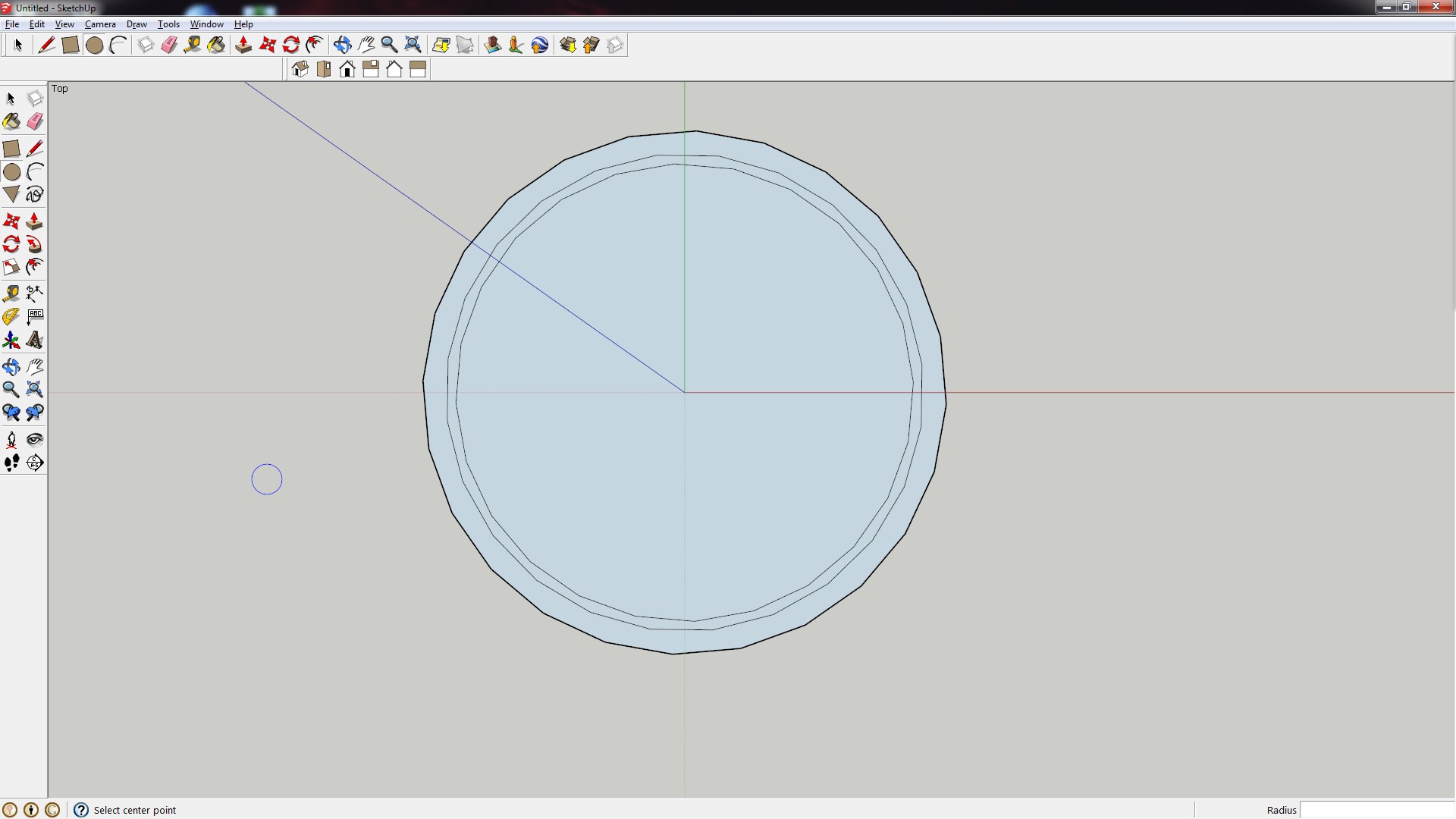Image resolution: width=1456 pixels, height=819 pixels.
Task: Open the Camera menu
Action: 100,24
